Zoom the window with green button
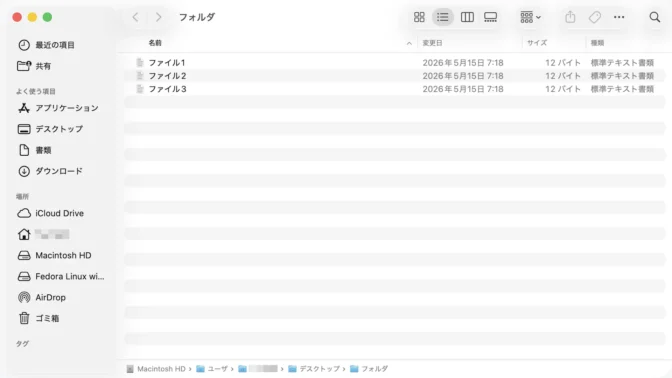672x378 pixels. pyautogui.click(x=48, y=17)
